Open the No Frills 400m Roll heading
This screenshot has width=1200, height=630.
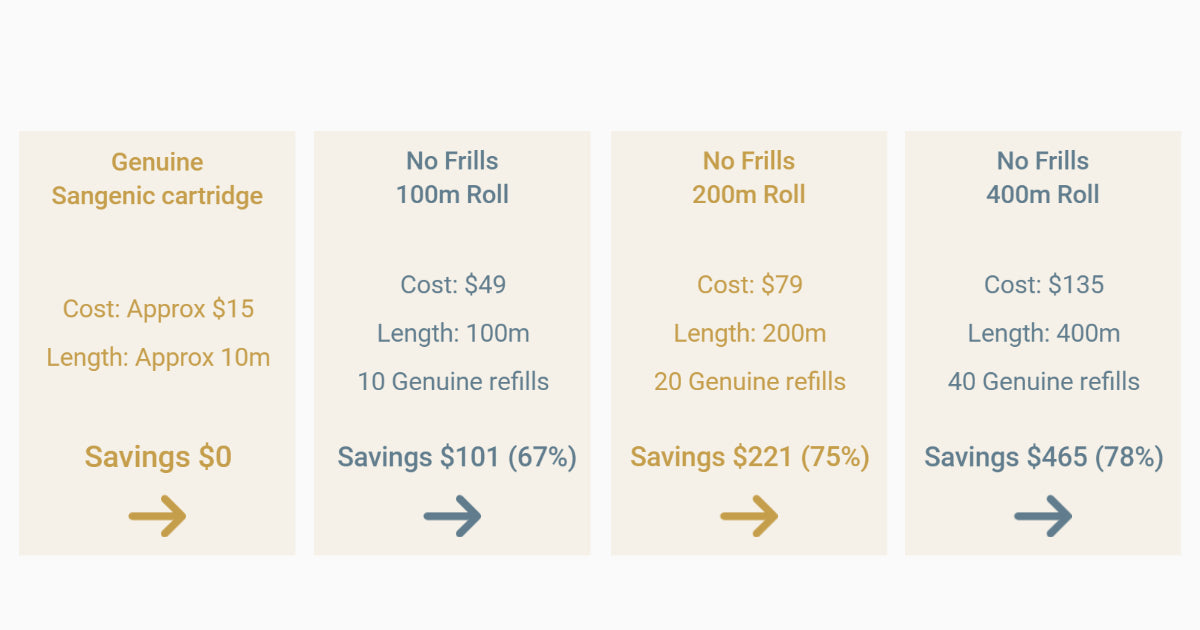coord(1043,177)
